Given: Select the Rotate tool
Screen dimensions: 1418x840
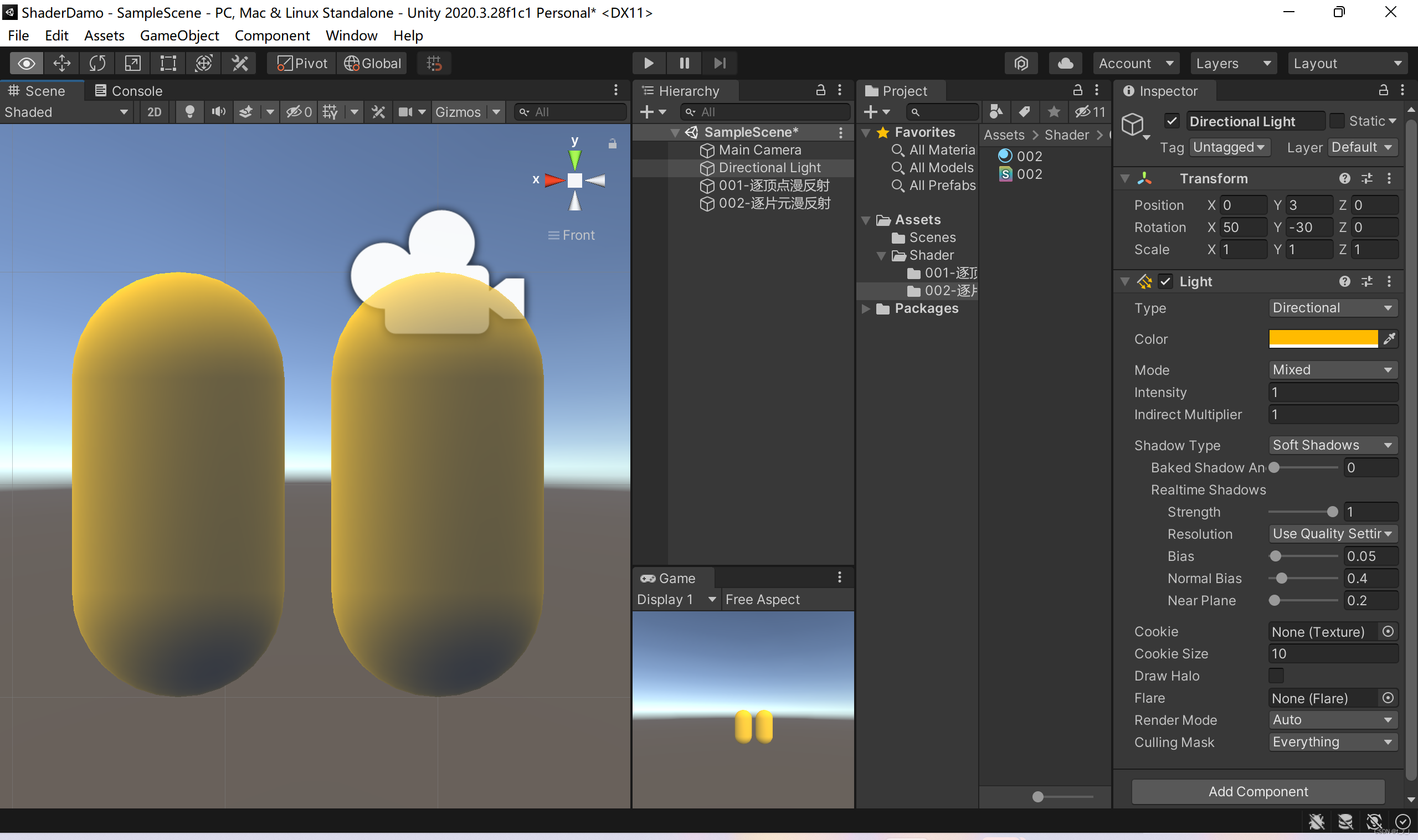Looking at the screenshot, I should (97, 63).
